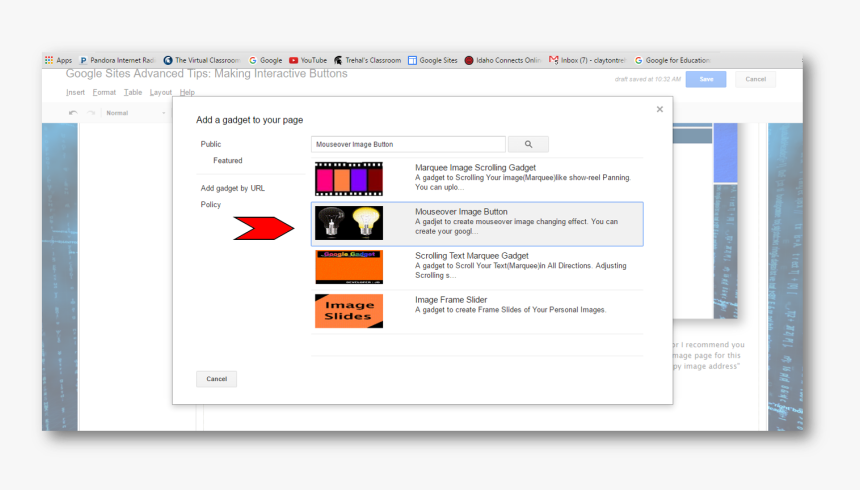
Task: Open the Featured gadgets list
Action: [227, 160]
